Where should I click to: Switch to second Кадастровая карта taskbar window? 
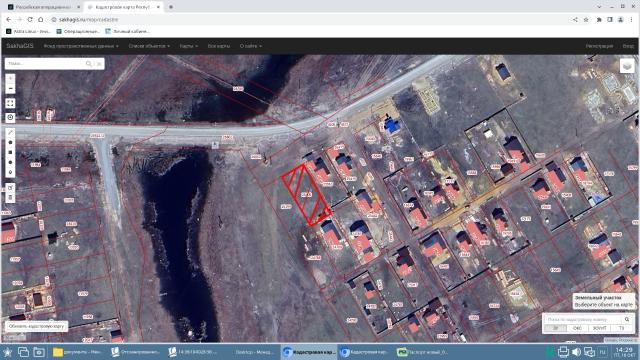365,352
